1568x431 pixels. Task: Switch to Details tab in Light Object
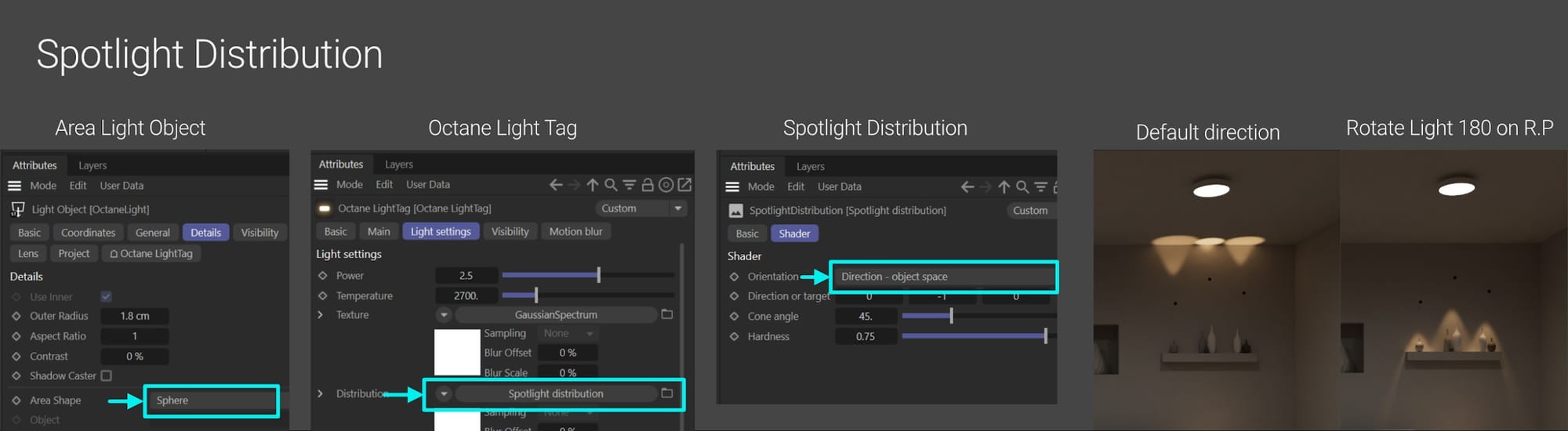pos(205,233)
